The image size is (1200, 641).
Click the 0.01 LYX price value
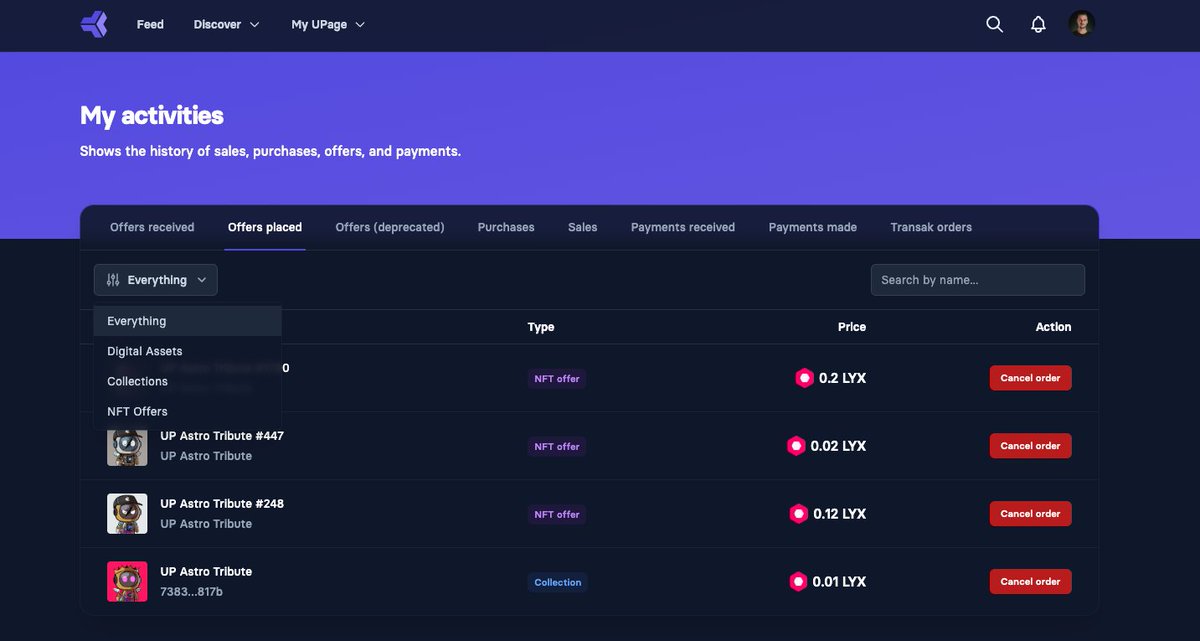pyautogui.click(x=840, y=582)
